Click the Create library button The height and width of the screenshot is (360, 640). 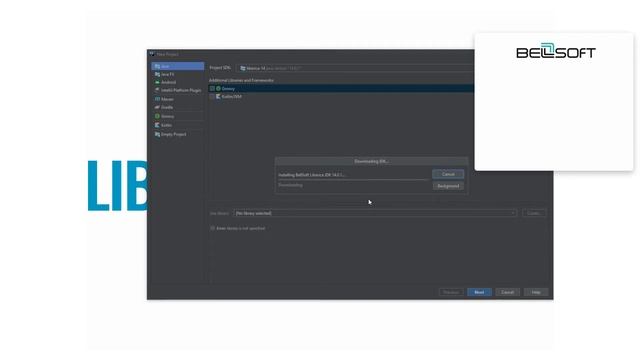pyautogui.click(x=534, y=213)
